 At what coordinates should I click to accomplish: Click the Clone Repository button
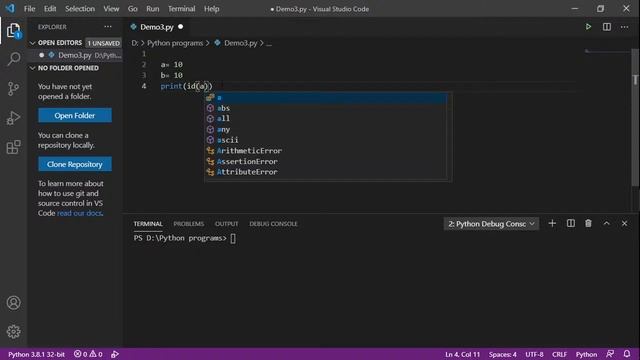pos(75,164)
